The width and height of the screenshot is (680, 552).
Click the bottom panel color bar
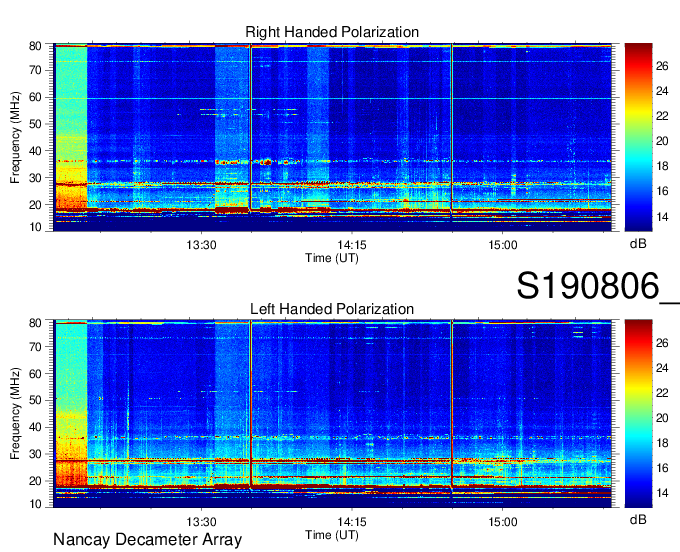tap(638, 414)
